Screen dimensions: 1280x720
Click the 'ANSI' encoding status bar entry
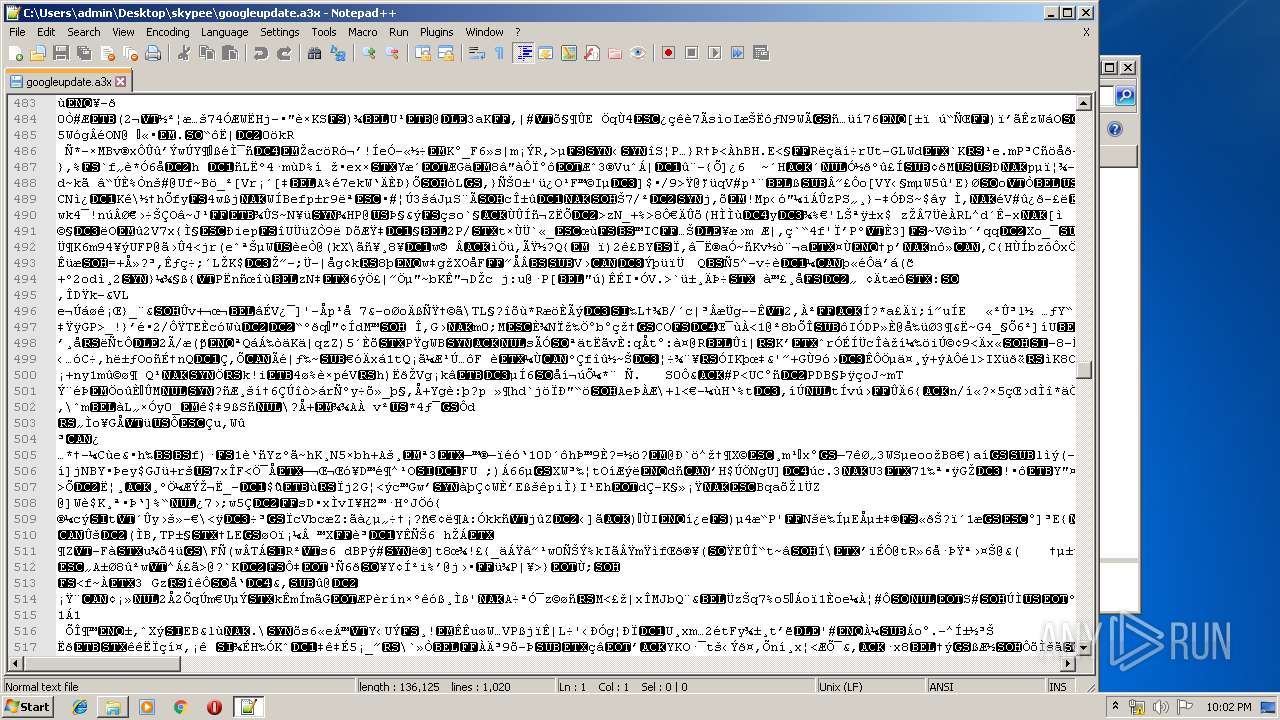pyautogui.click(x=985, y=687)
